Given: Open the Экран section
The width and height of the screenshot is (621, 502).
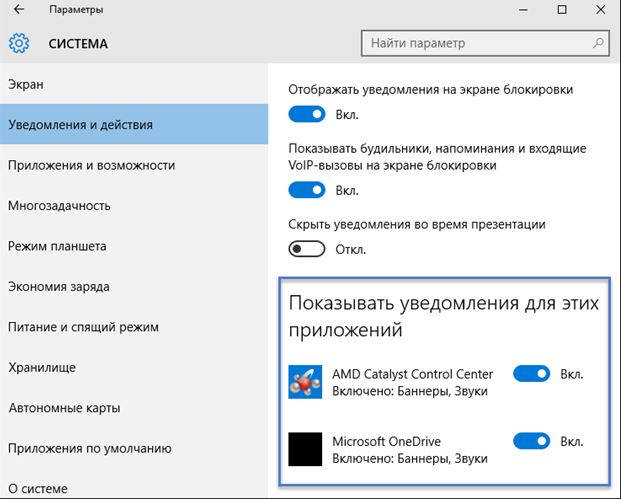Looking at the screenshot, I should point(134,84).
